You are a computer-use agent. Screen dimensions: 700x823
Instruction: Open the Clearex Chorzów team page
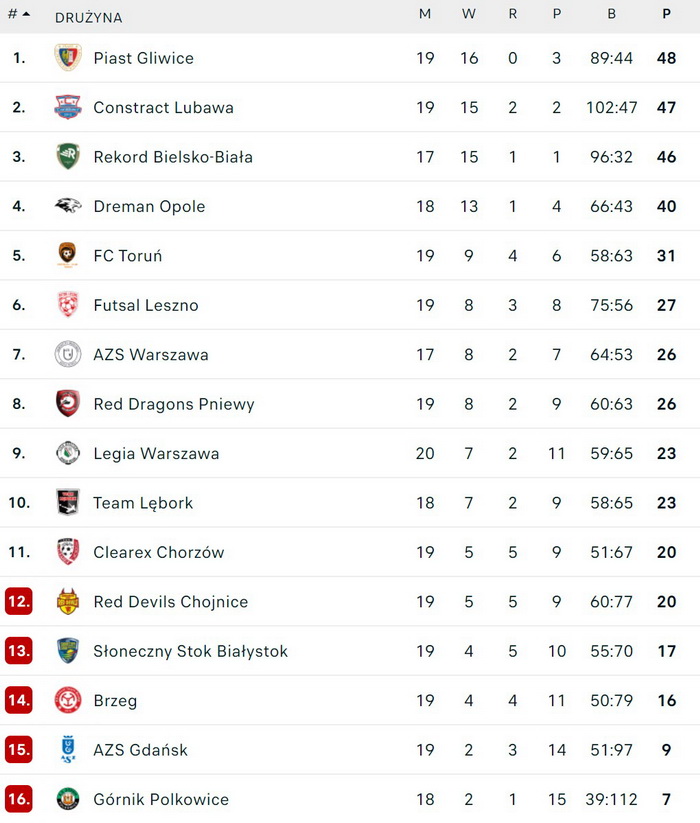[159, 552]
